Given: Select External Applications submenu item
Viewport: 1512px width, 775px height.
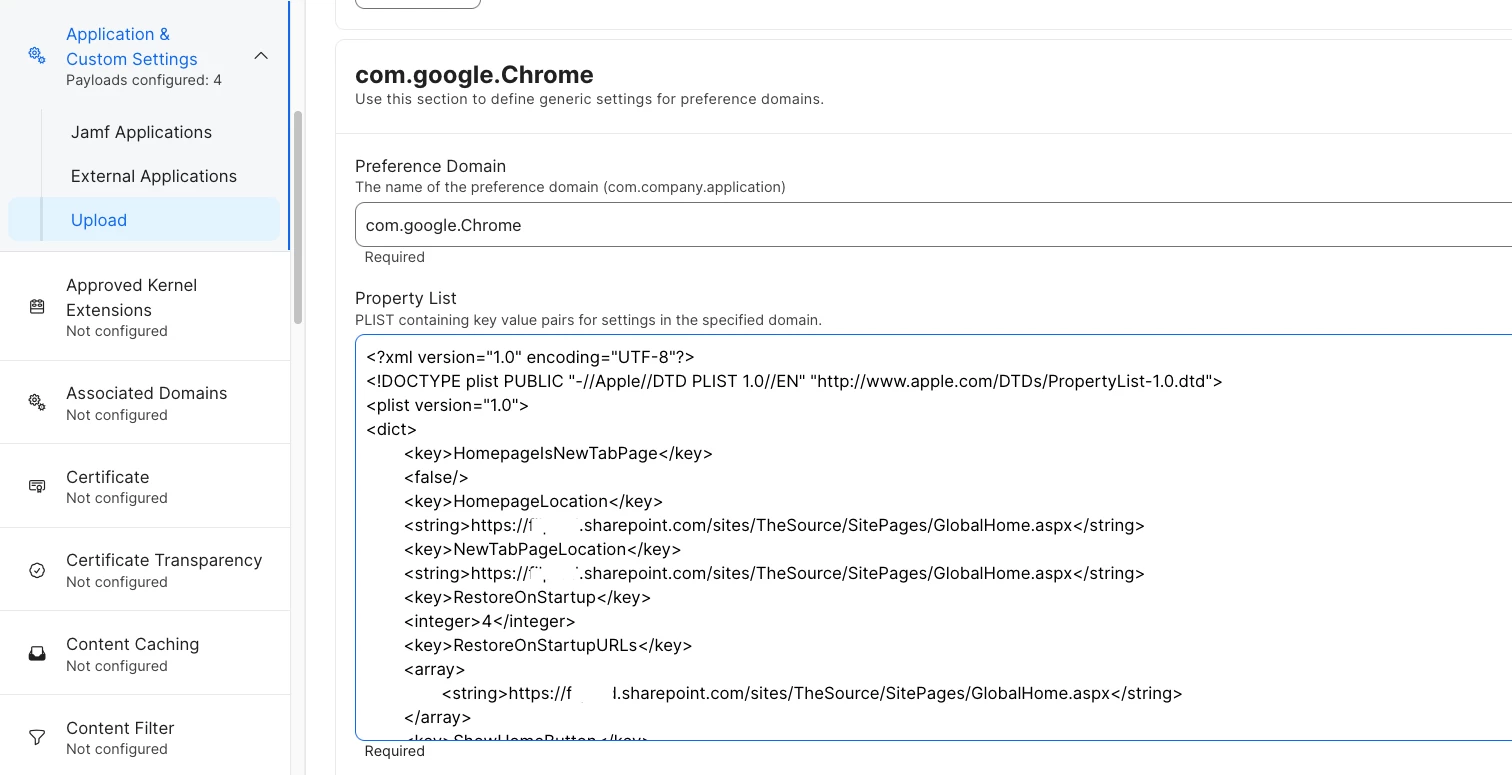Looking at the screenshot, I should (x=154, y=176).
